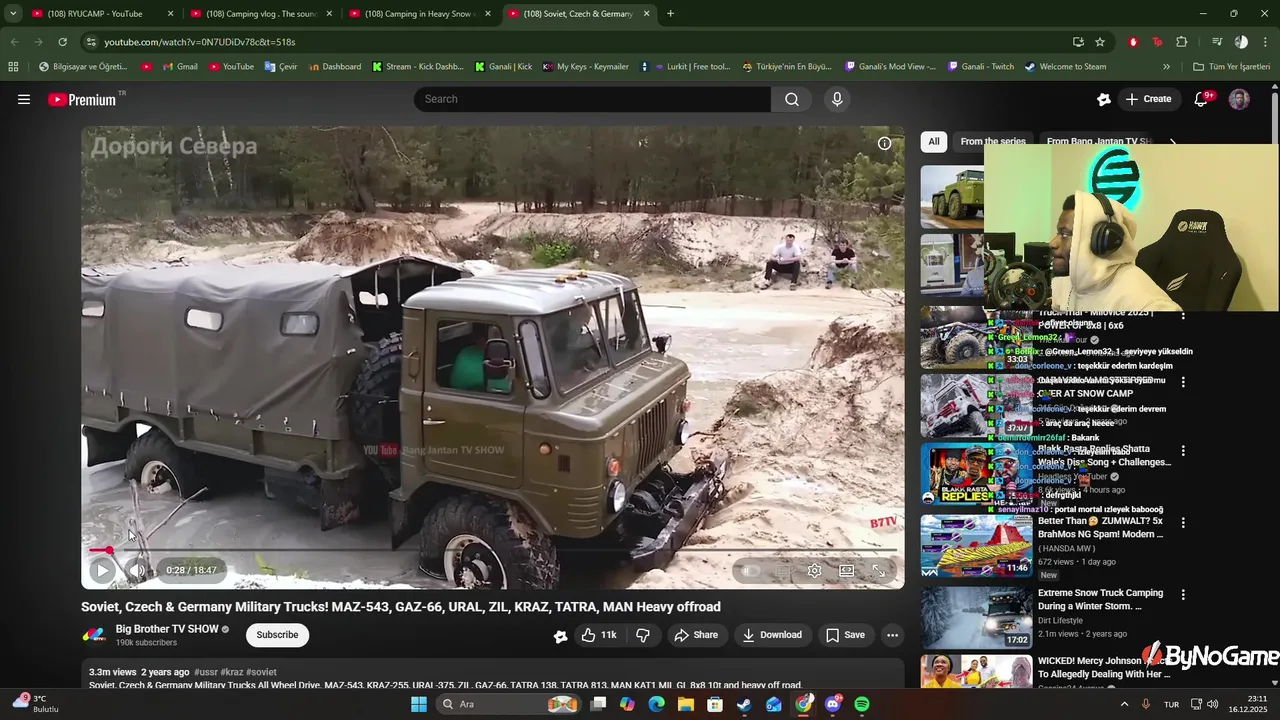
Task: Switch to the Camping vlog browser tab
Action: click(262, 14)
